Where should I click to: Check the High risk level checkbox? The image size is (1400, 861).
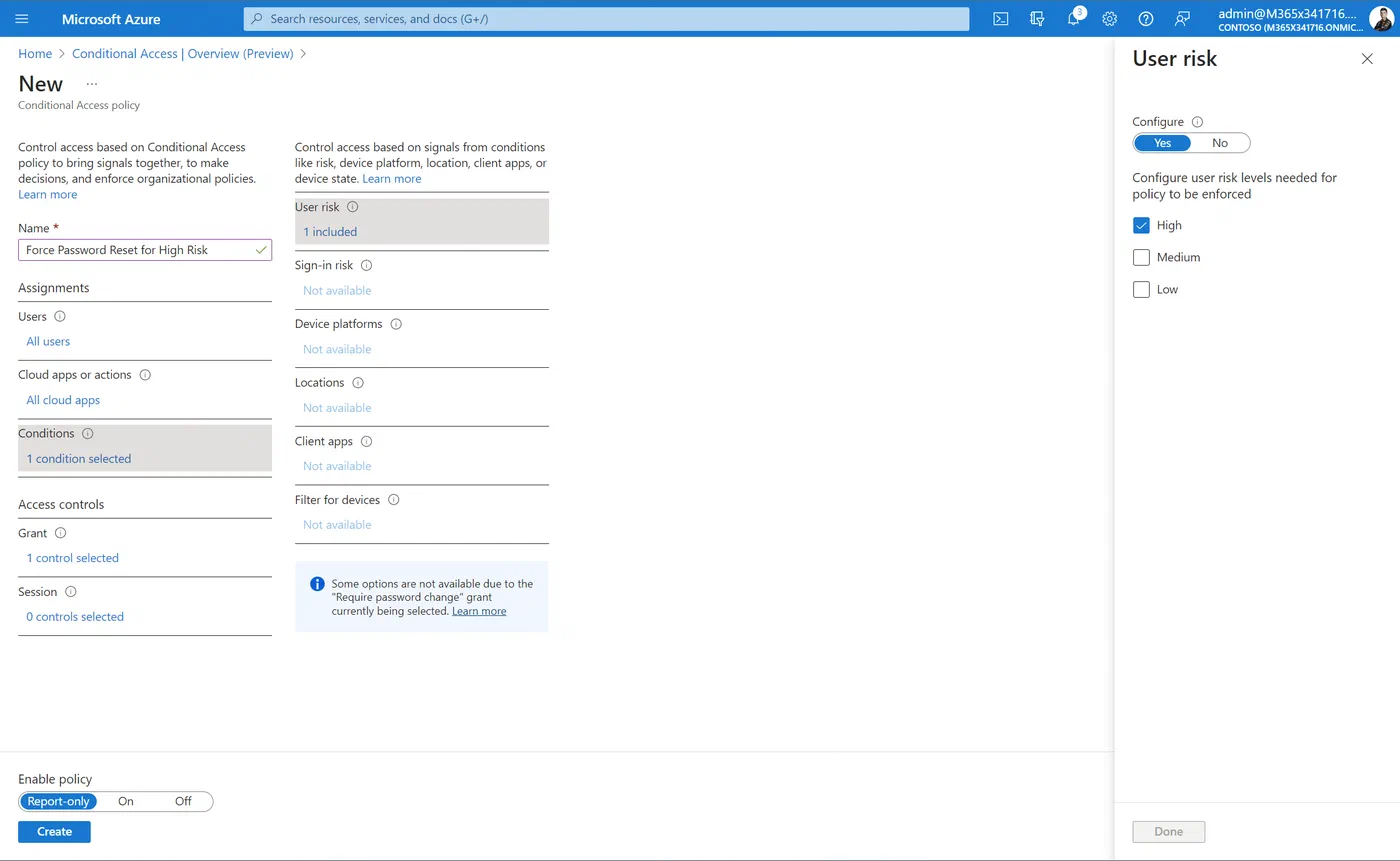pos(1141,225)
